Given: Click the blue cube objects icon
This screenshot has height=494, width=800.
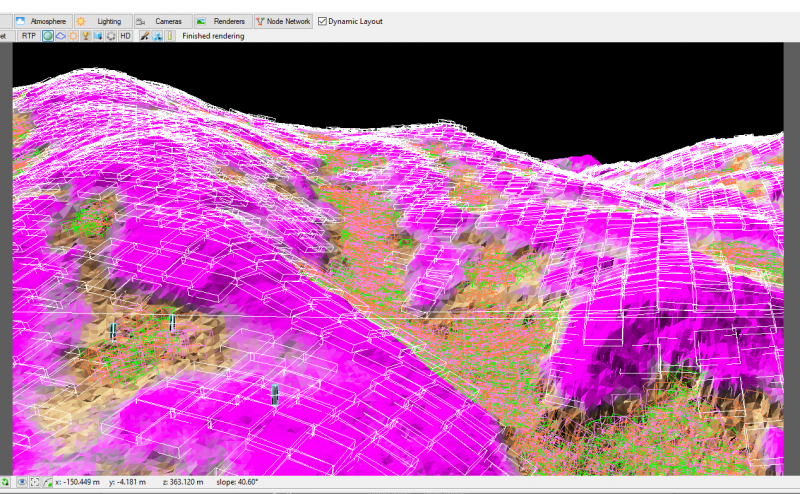Looking at the screenshot, I should click(x=98, y=36).
